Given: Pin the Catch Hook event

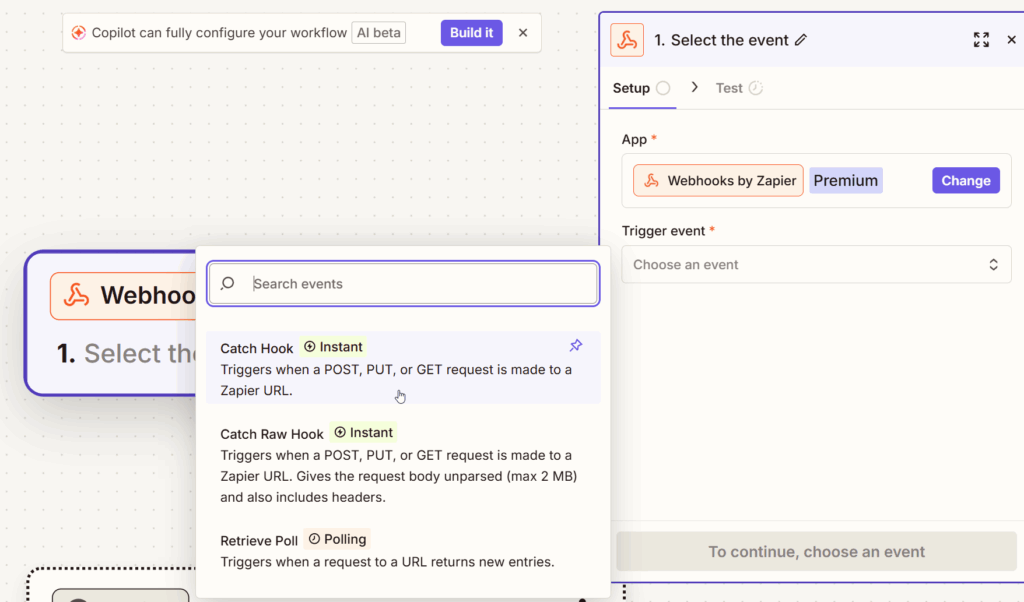Looking at the screenshot, I should tap(576, 345).
